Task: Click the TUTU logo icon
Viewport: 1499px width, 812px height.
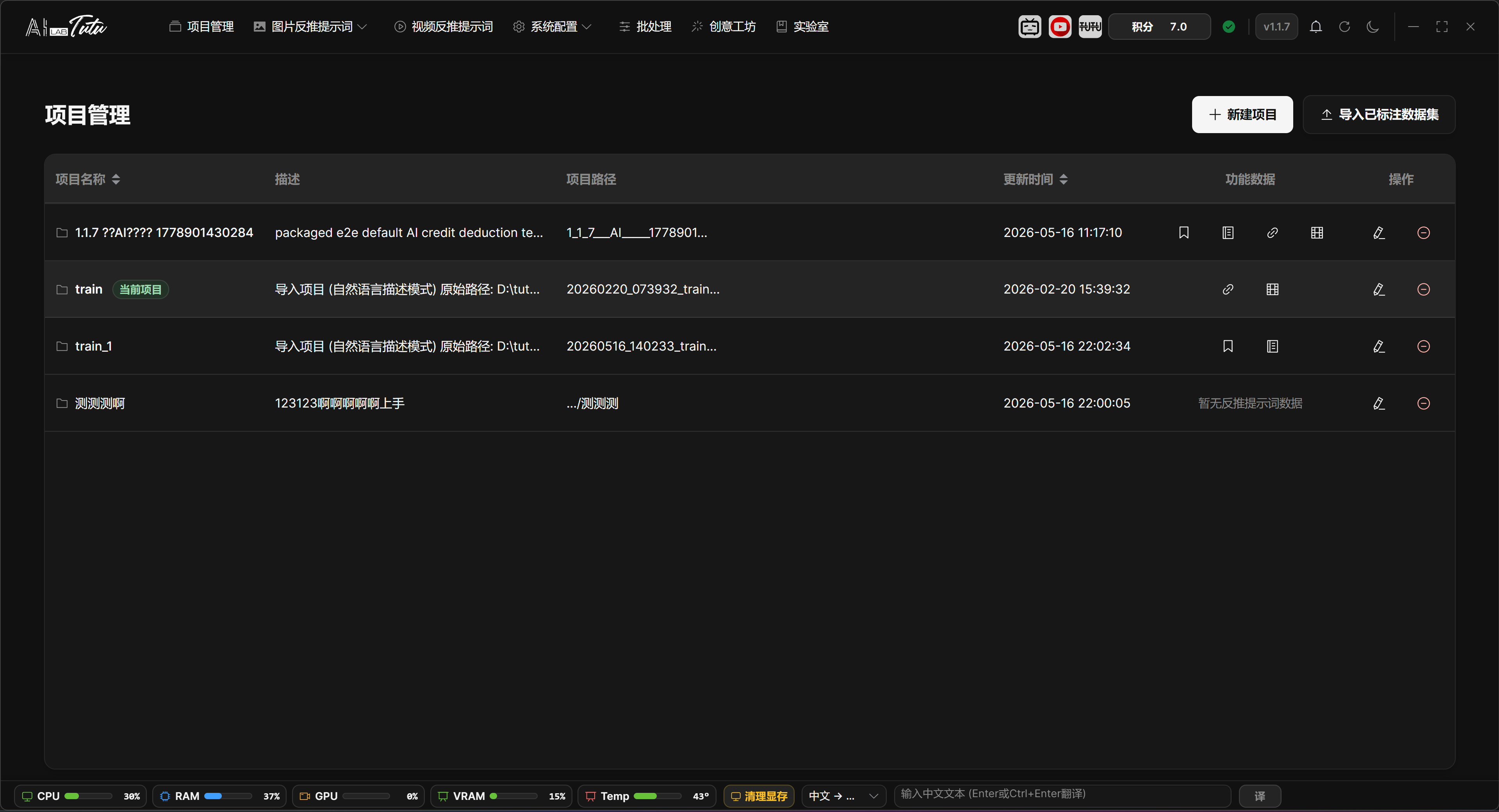Action: tap(1090, 27)
